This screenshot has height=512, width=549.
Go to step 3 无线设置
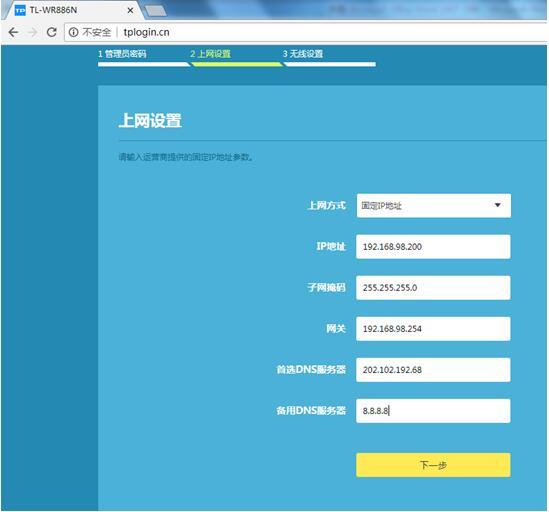click(303, 54)
